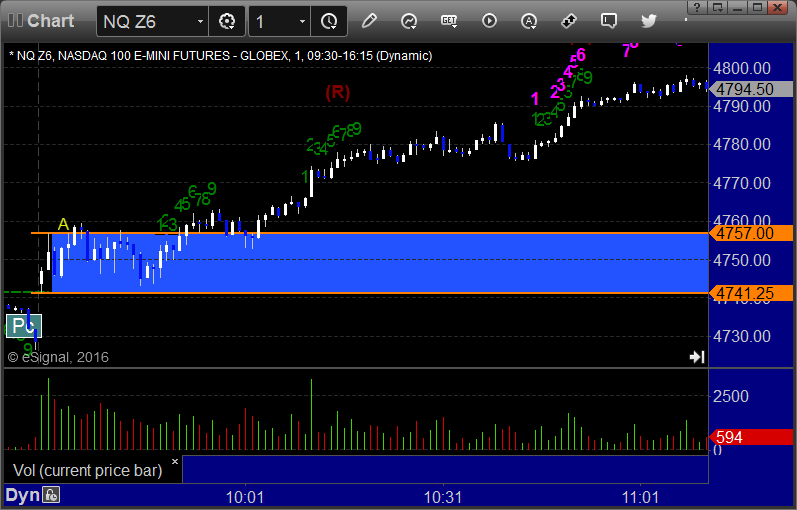Click the window link/pop-out icon
This screenshot has height=510, width=797.
(x=718, y=8)
